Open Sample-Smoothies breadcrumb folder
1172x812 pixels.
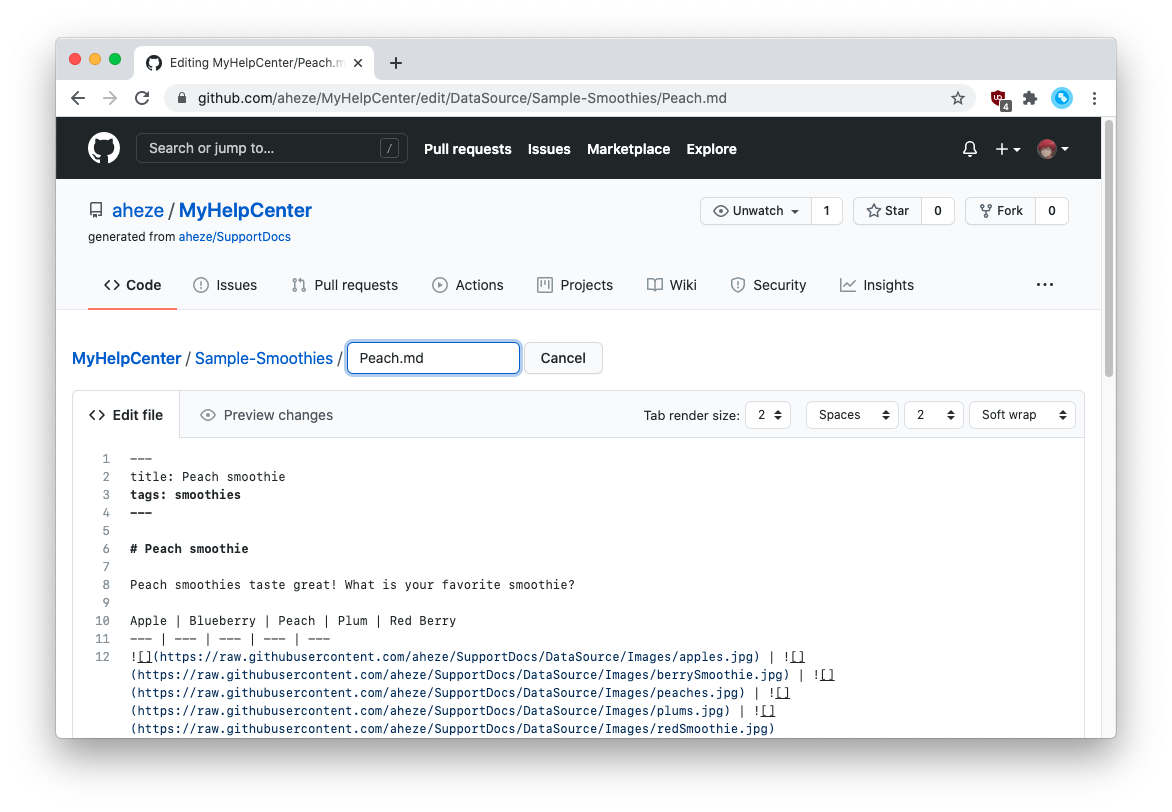264,358
